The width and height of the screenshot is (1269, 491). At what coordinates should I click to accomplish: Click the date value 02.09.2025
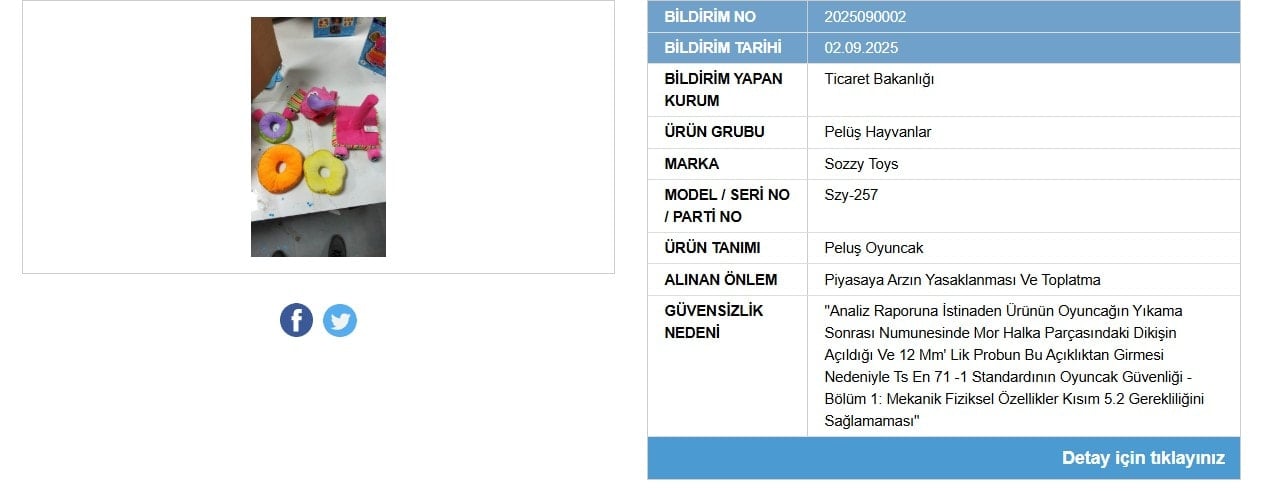coord(862,48)
